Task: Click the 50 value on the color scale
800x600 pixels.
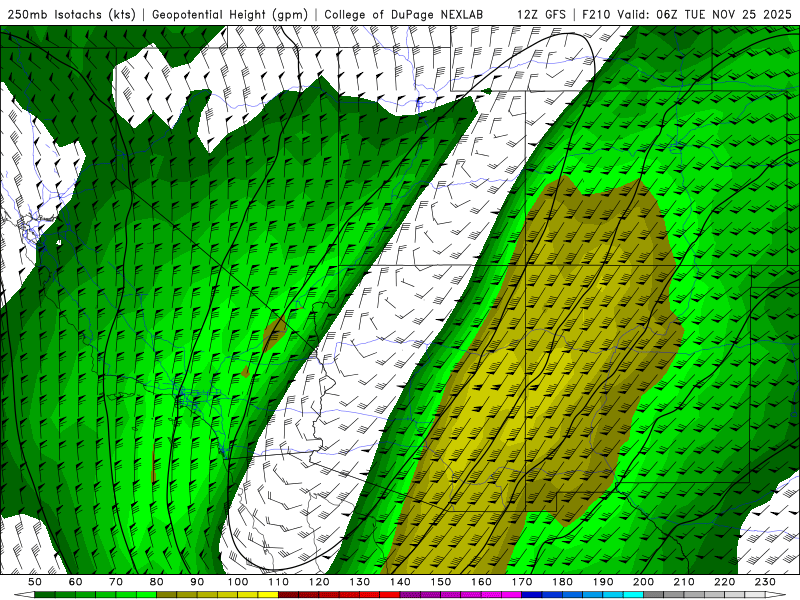Action: pyautogui.click(x=35, y=582)
